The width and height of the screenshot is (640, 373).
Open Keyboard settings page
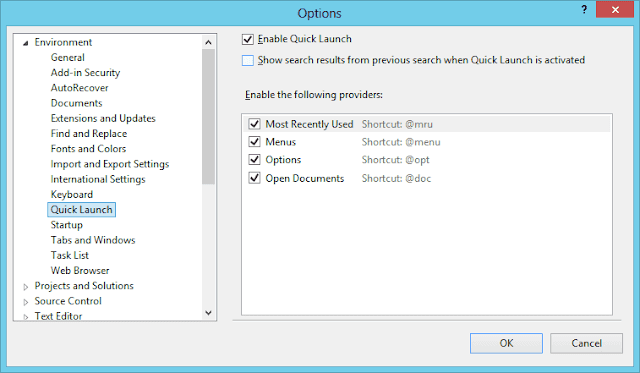coord(72,194)
